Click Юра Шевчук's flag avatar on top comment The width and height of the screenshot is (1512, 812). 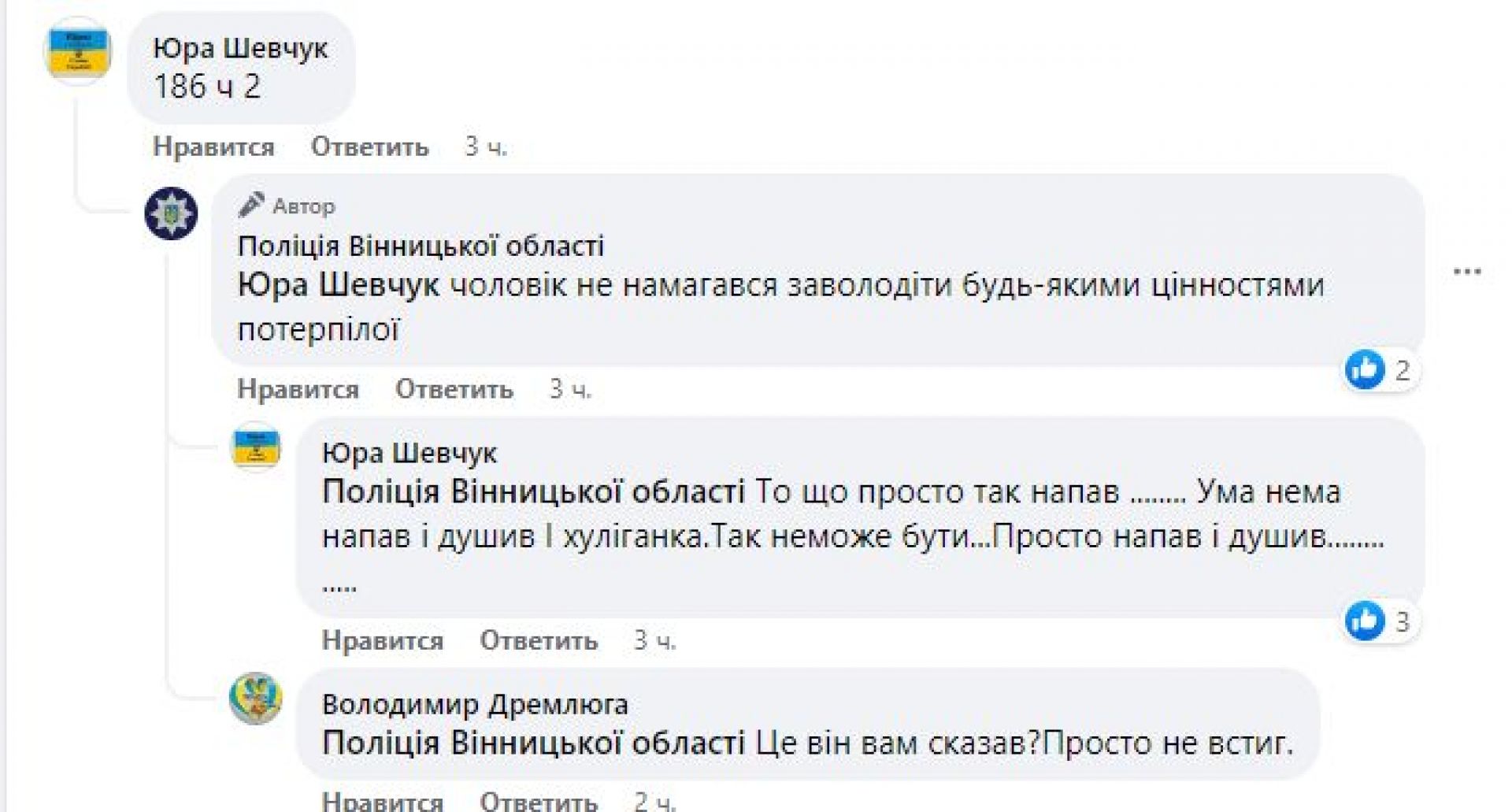click(78, 53)
